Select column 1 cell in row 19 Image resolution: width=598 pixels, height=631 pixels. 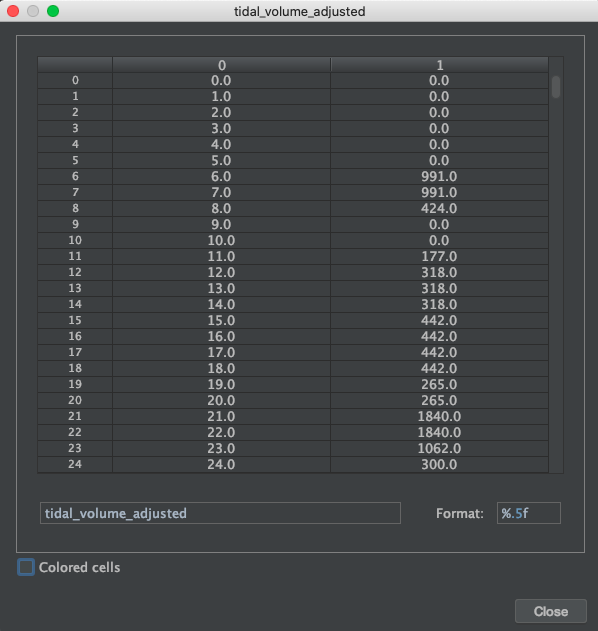tap(439, 384)
